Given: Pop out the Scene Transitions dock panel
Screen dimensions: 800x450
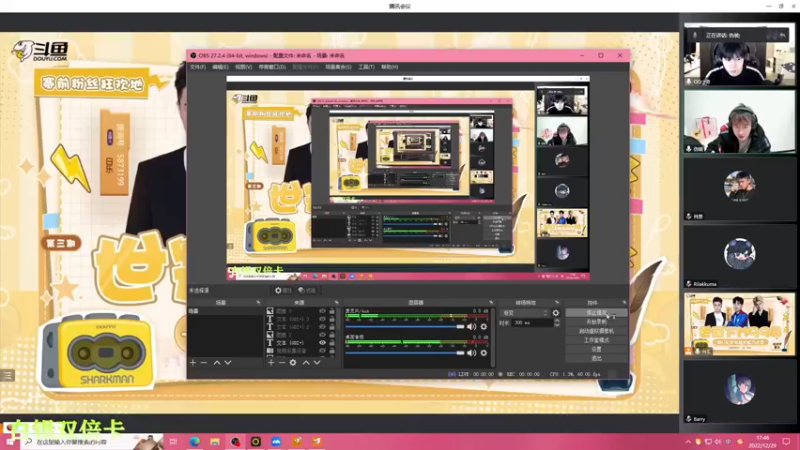Looking at the screenshot, I should click(x=557, y=303).
